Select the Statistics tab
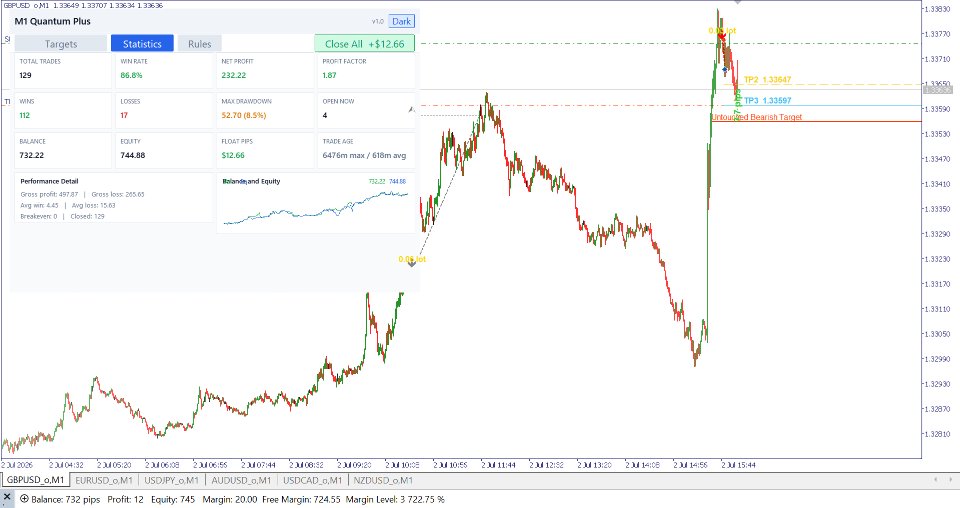 [142, 43]
